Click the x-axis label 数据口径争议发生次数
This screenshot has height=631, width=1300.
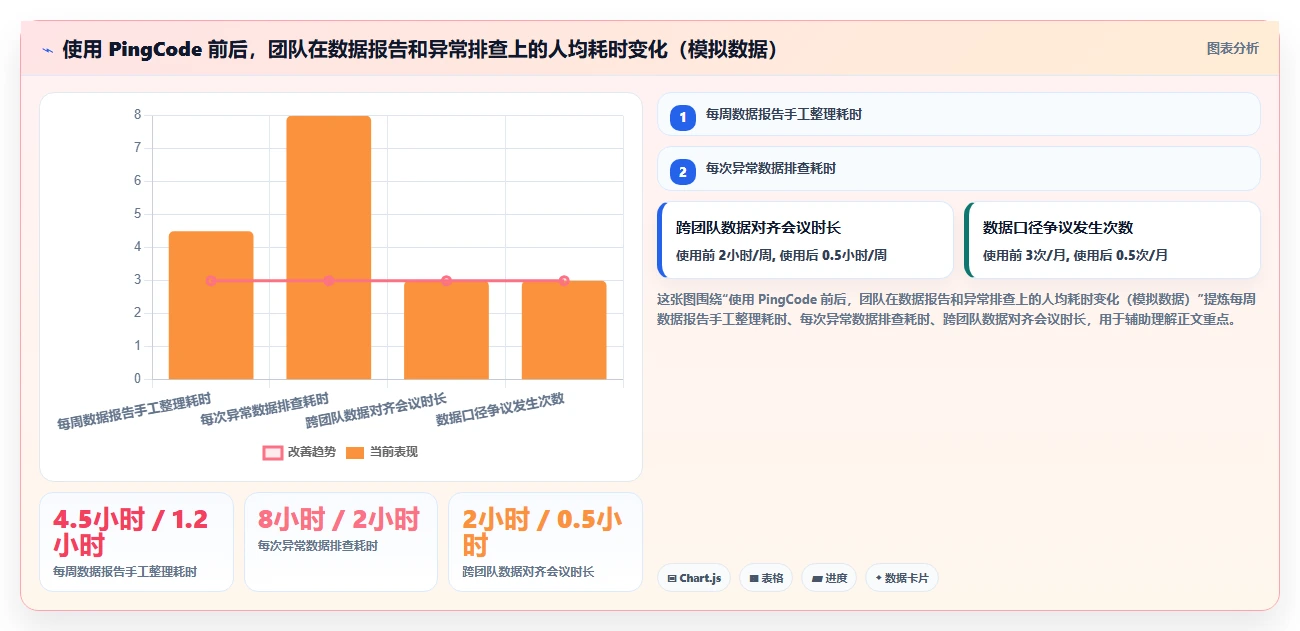[500, 408]
